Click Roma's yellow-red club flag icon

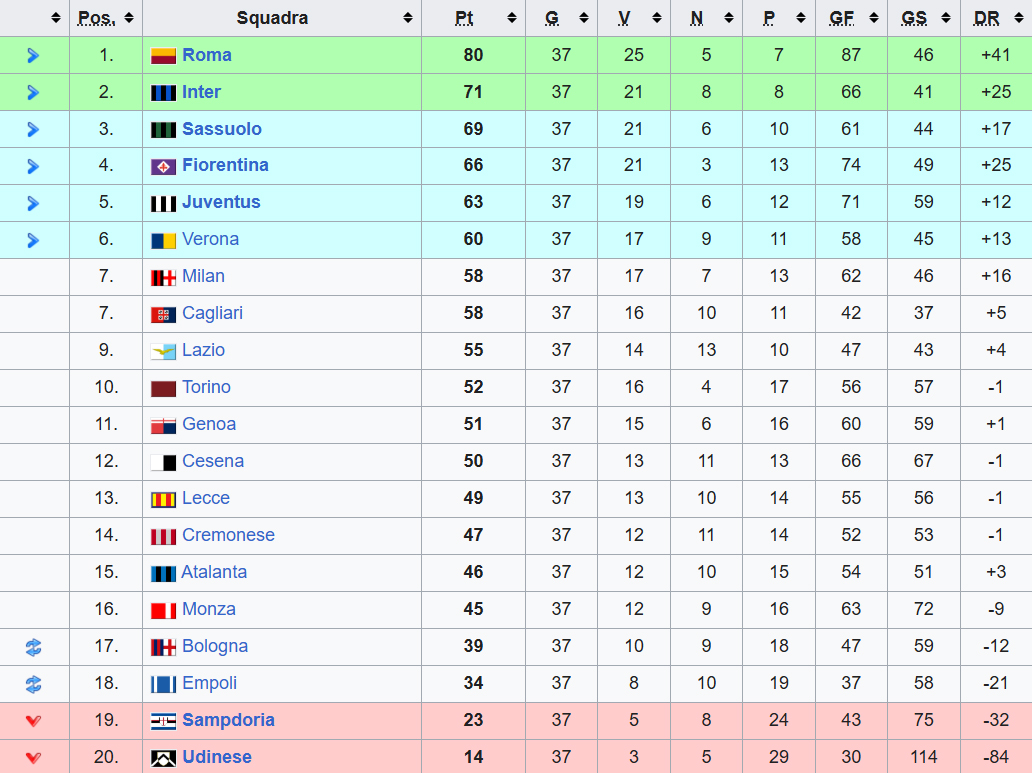click(163, 56)
